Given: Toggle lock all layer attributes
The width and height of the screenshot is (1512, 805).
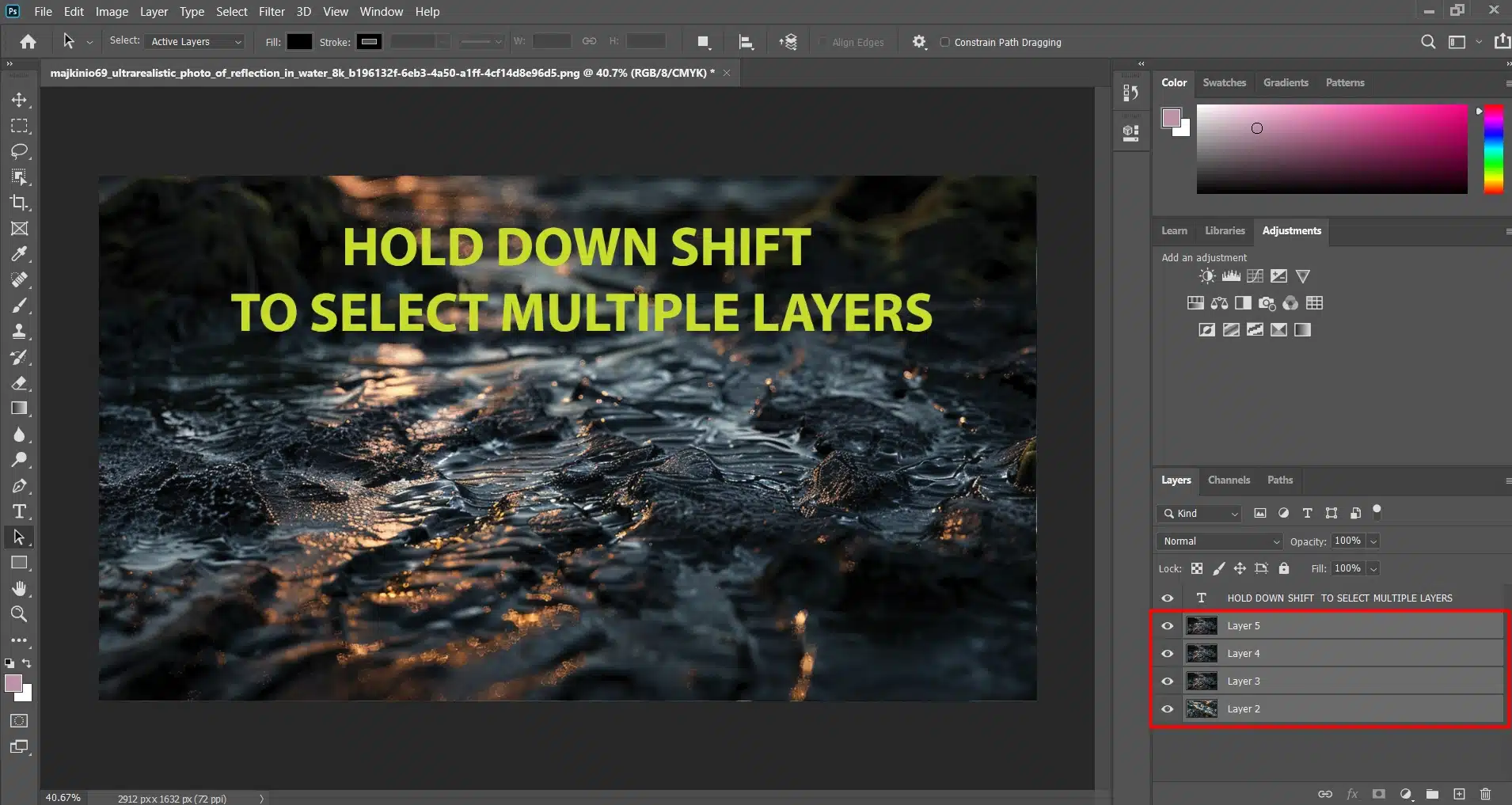Looking at the screenshot, I should [1284, 568].
